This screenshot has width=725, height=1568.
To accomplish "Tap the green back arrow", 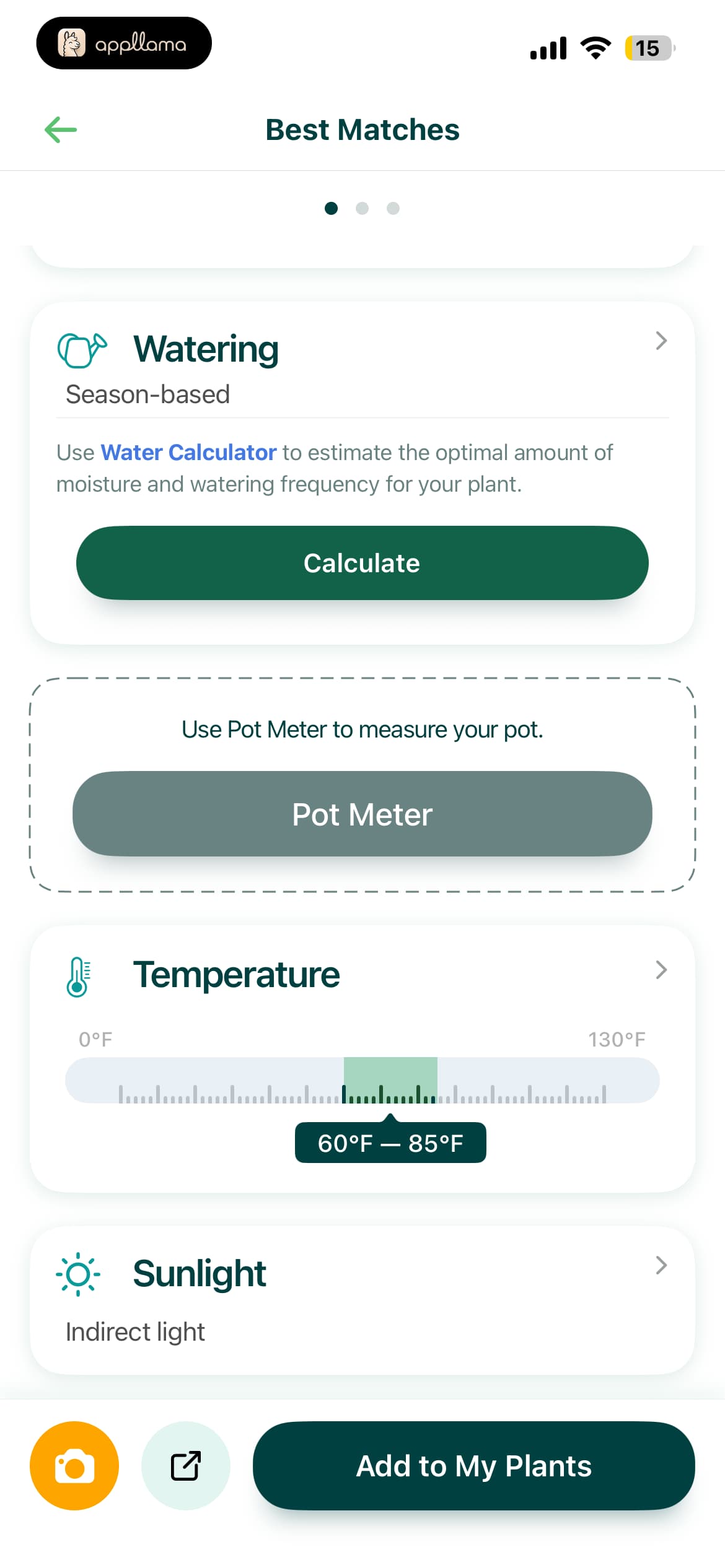I will 61,130.
